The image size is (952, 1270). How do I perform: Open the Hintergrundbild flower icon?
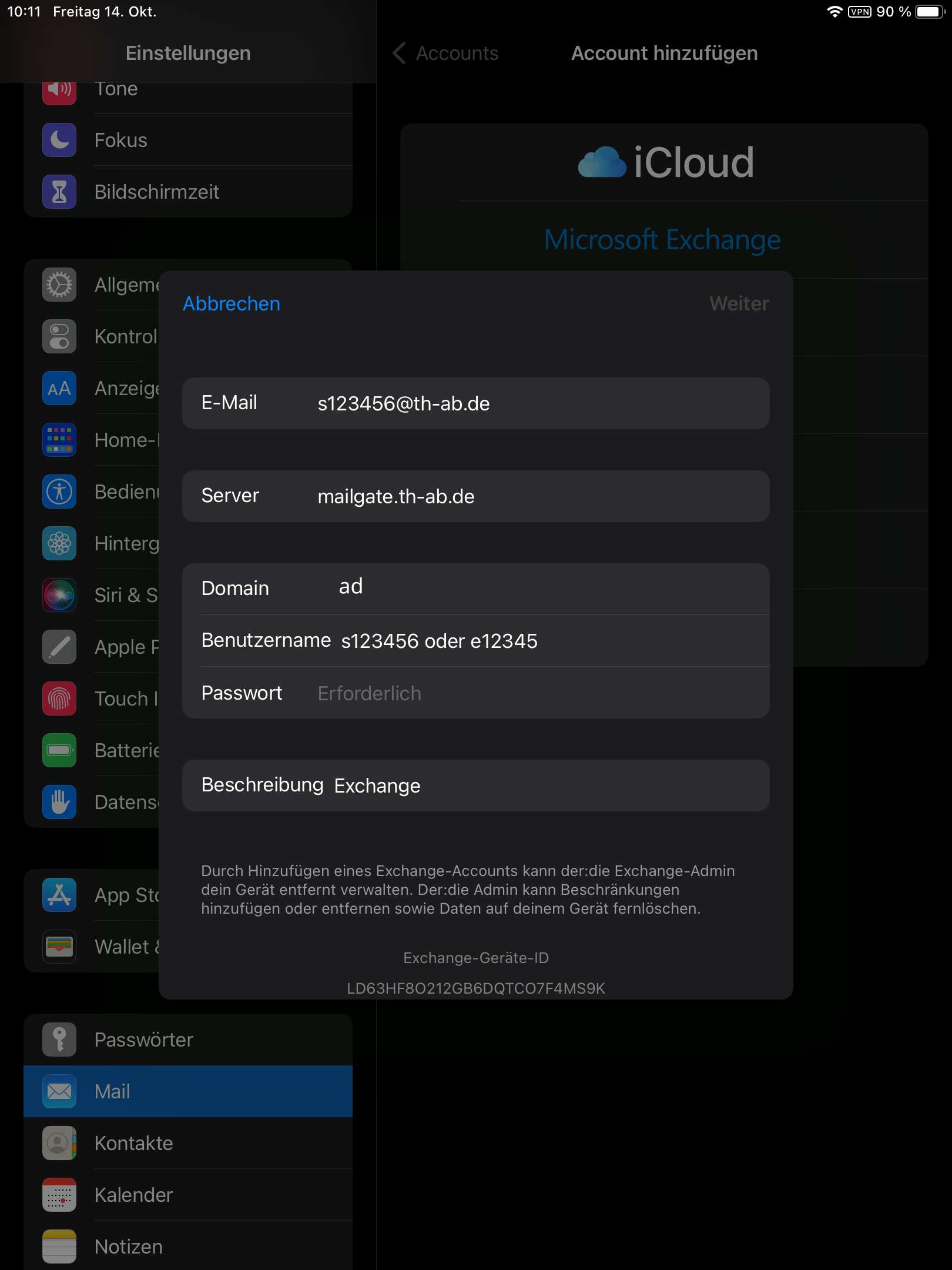click(x=59, y=543)
